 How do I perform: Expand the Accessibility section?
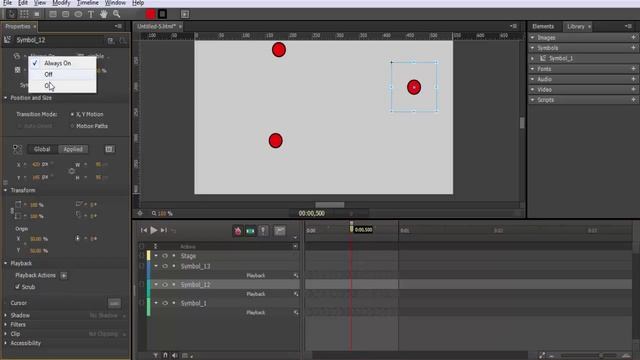[x=6, y=343]
